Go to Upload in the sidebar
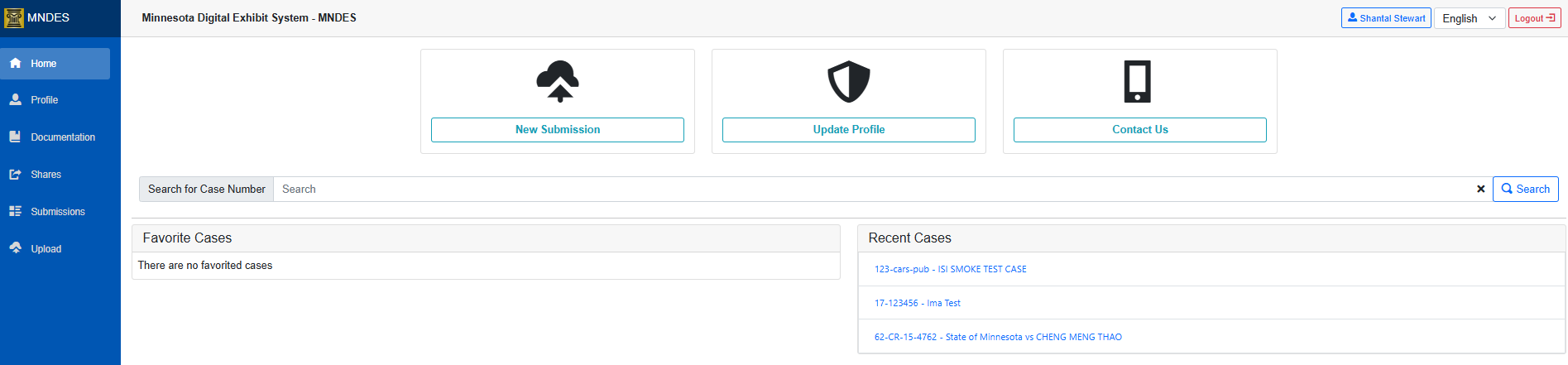This screenshot has height=365, width=1568. tap(46, 249)
